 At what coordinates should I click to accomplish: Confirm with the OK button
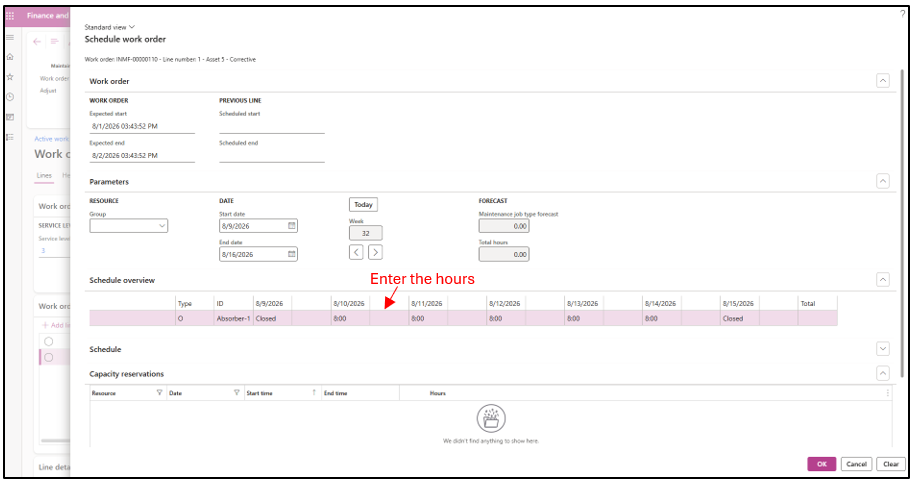(822, 464)
